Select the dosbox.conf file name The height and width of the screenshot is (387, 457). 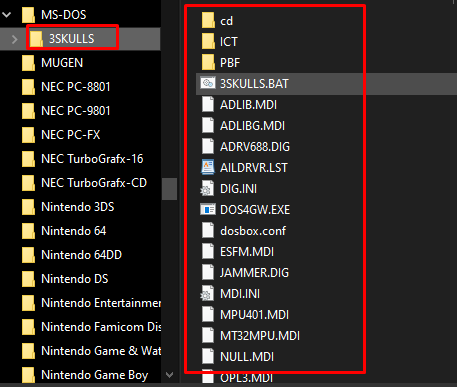(x=253, y=231)
